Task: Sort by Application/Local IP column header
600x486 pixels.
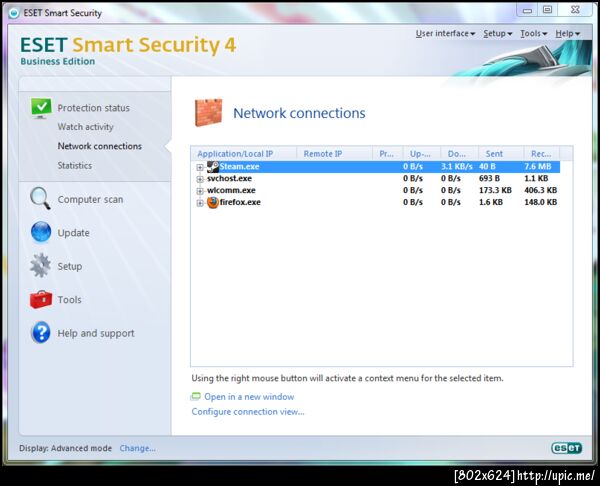Action: click(x=243, y=153)
